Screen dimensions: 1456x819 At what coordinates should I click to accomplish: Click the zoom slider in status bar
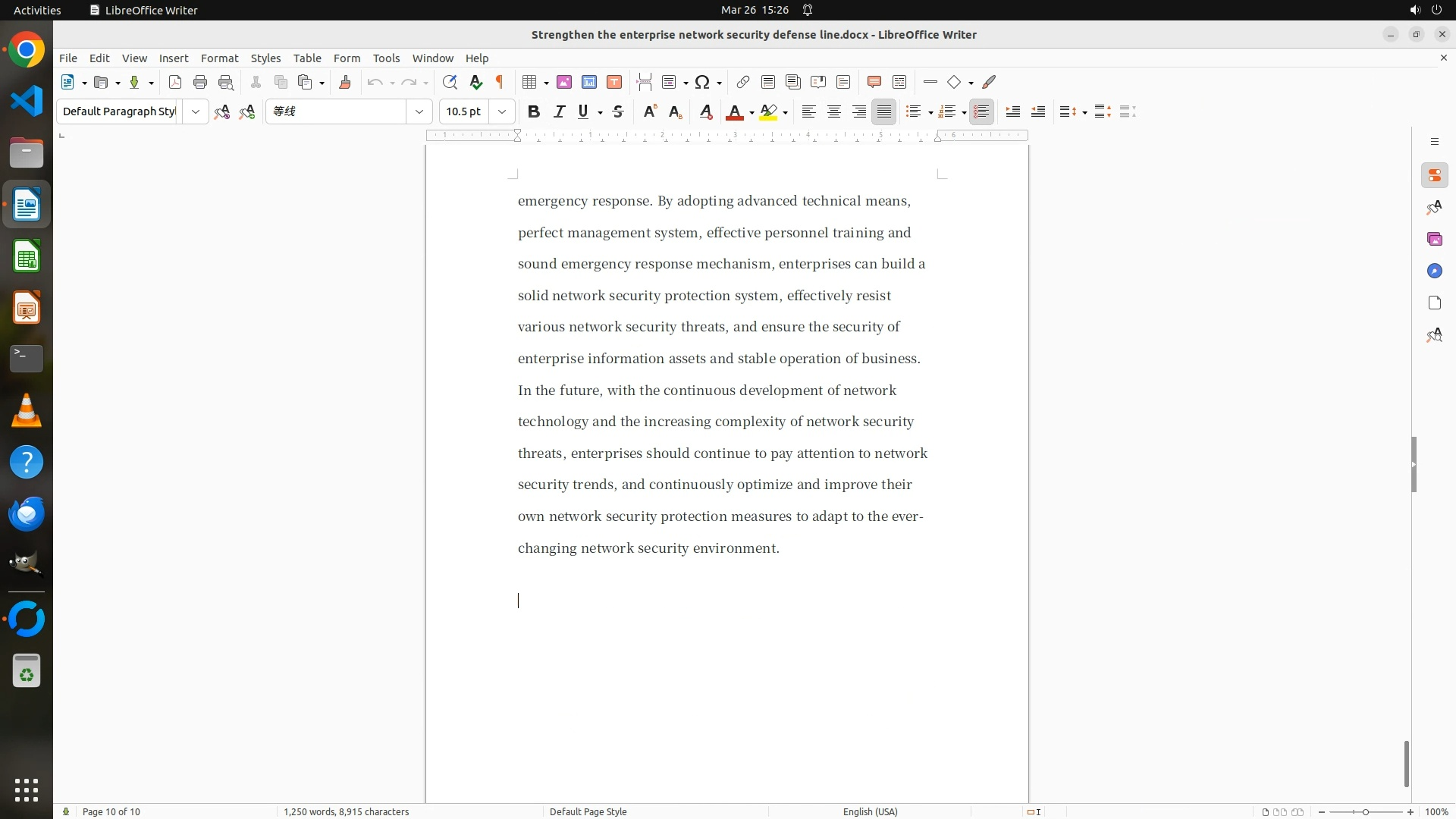[x=1366, y=811]
